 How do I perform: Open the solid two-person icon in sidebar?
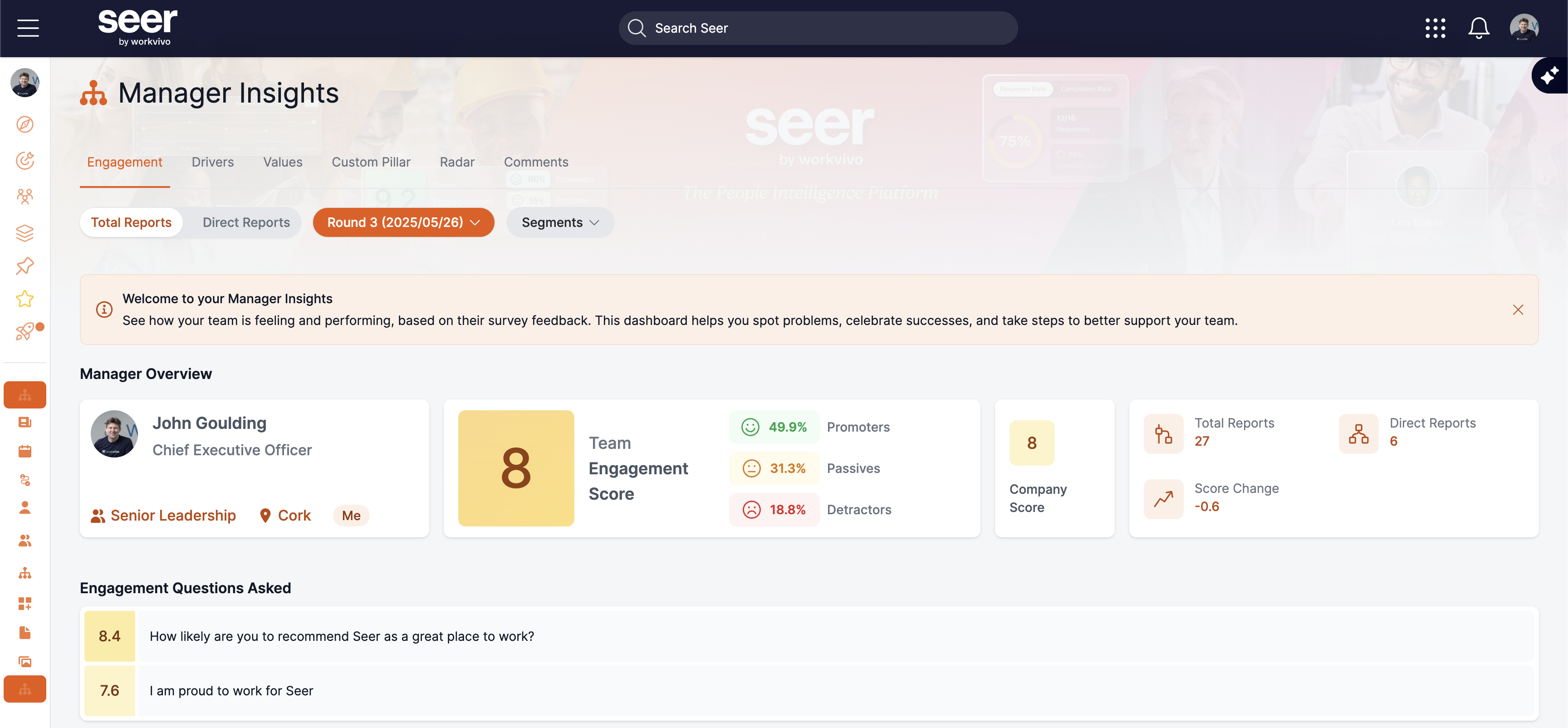click(25, 541)
